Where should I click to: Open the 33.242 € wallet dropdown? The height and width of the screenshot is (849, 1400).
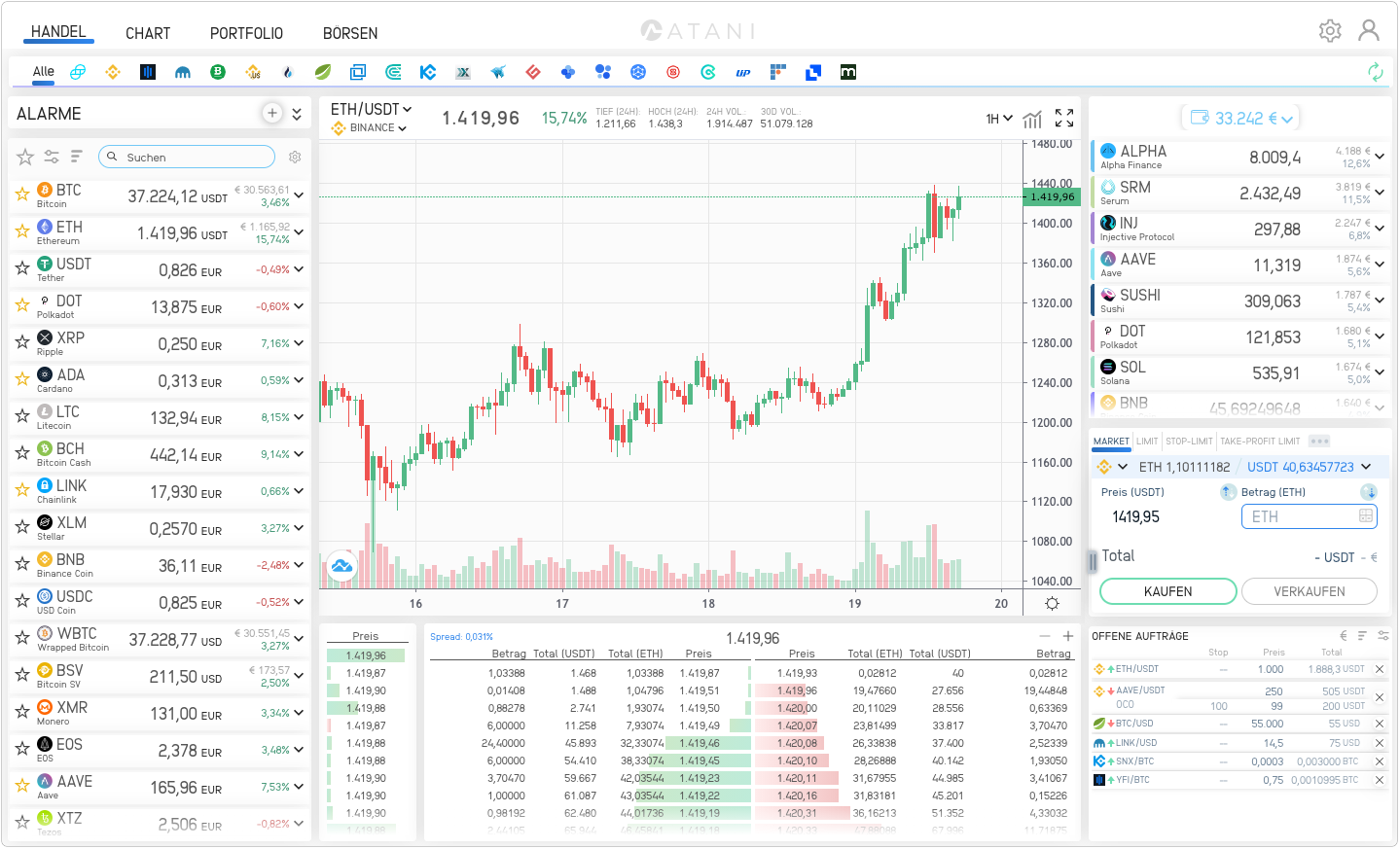[x=1241, y=118]
